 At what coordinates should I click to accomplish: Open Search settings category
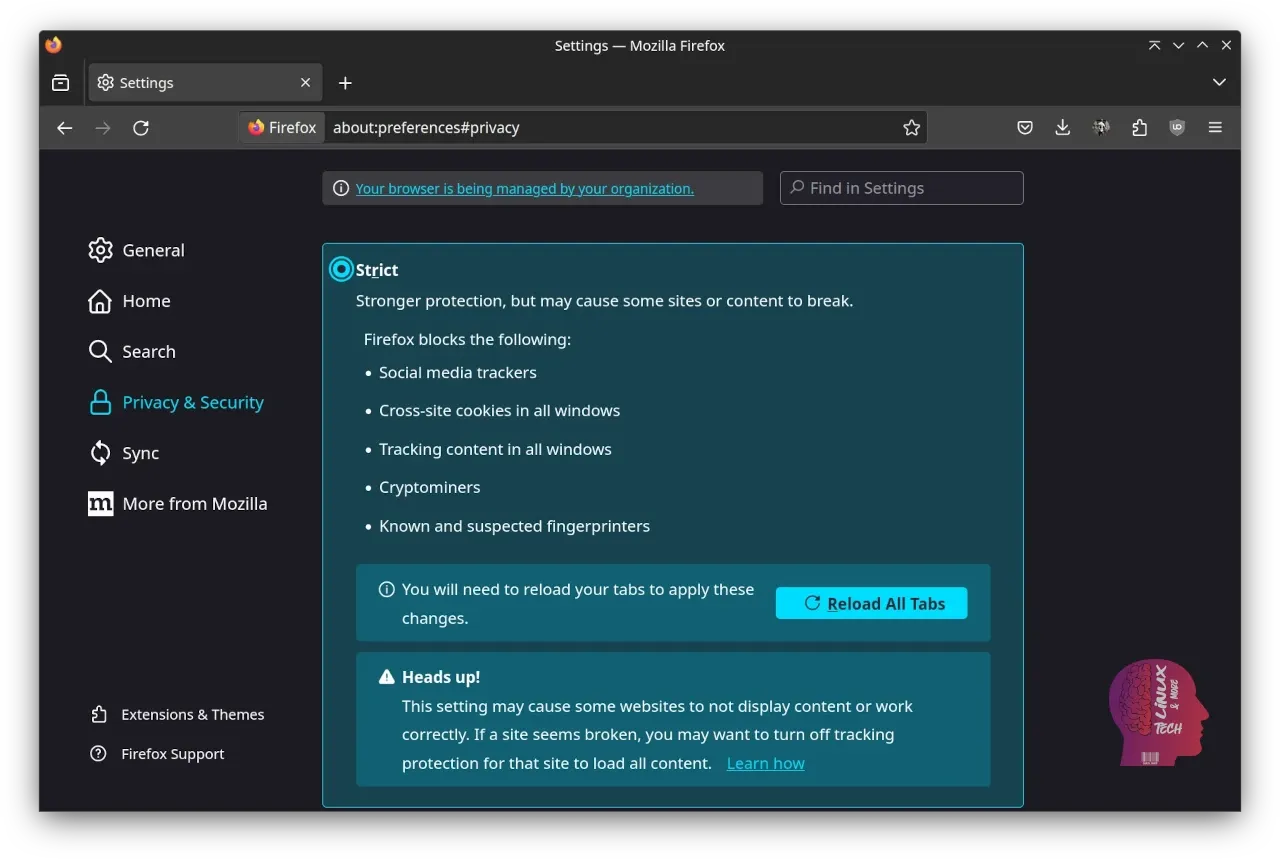(132, 352)
